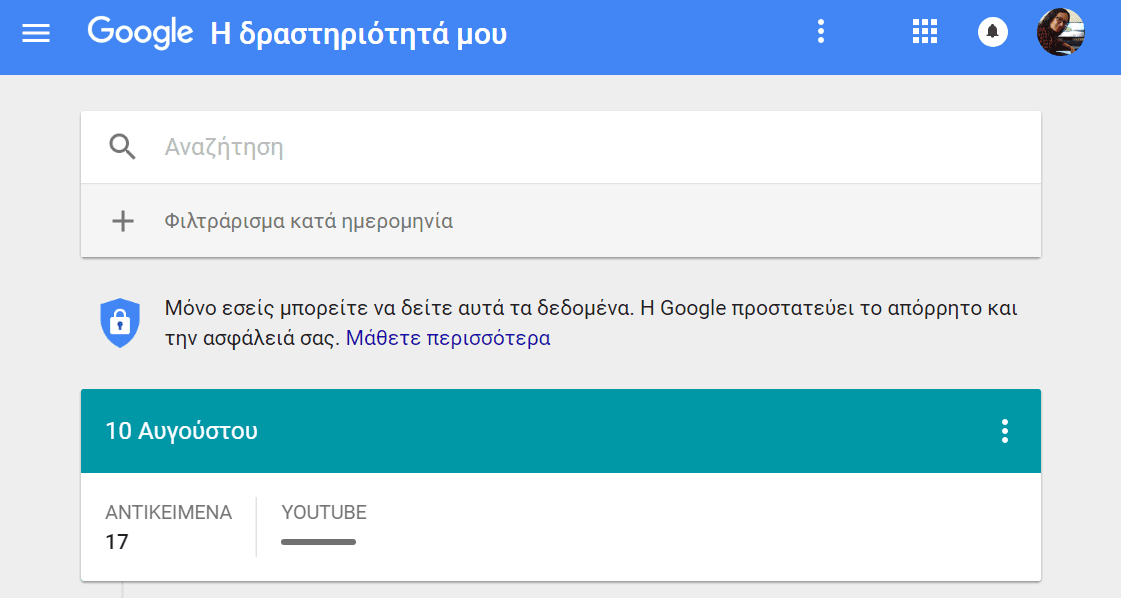This screenshot has width=1121, height=598.
Task: Open the account profile avatar
Action: pyautogui.click(x=1061, y=32)
